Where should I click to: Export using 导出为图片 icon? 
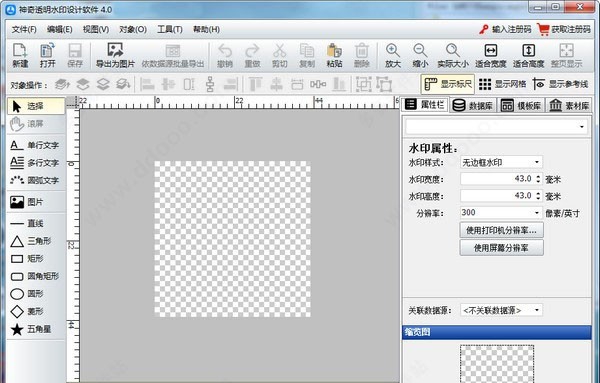115,56
